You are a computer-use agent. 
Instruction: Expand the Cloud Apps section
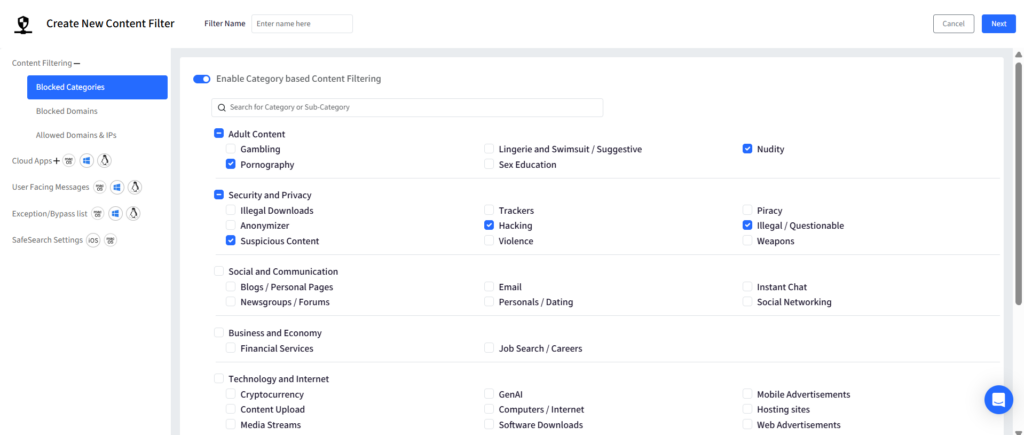56,161
